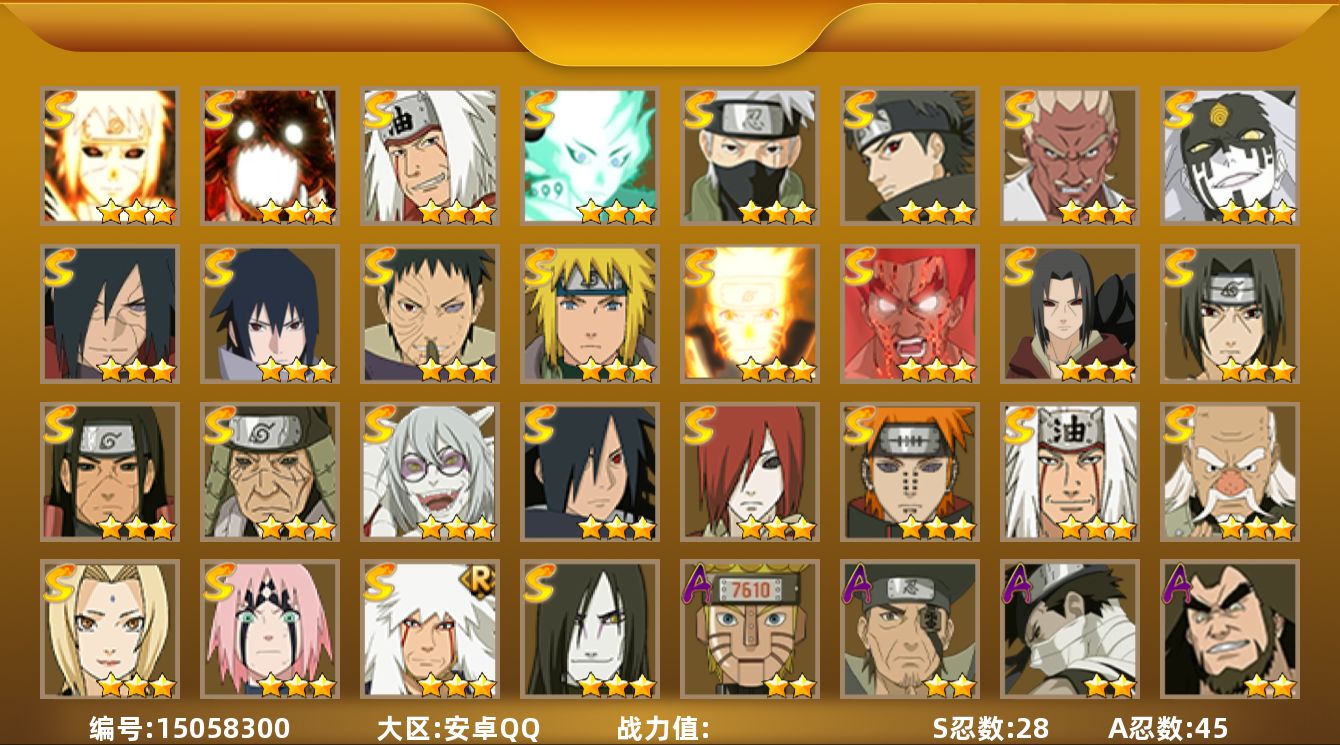
Task: Click the 大区:安卓QQ server label
Action: click(x=458, y=728)
